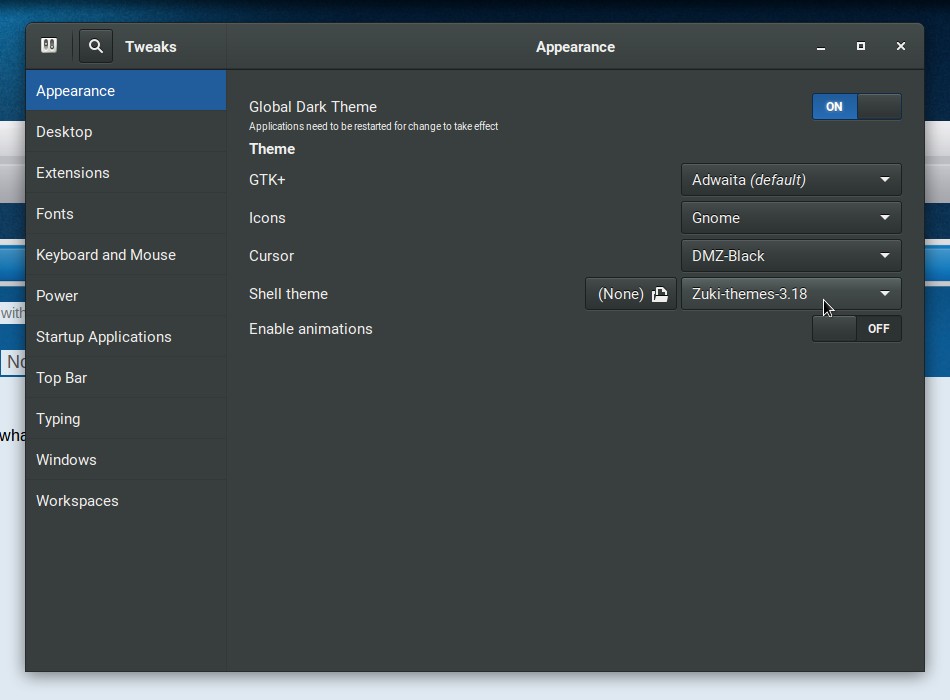The image size is (950, 700).
Task: Expand the Shell theme Zuki-themes dropdown
Action: [x=790, y=294]
